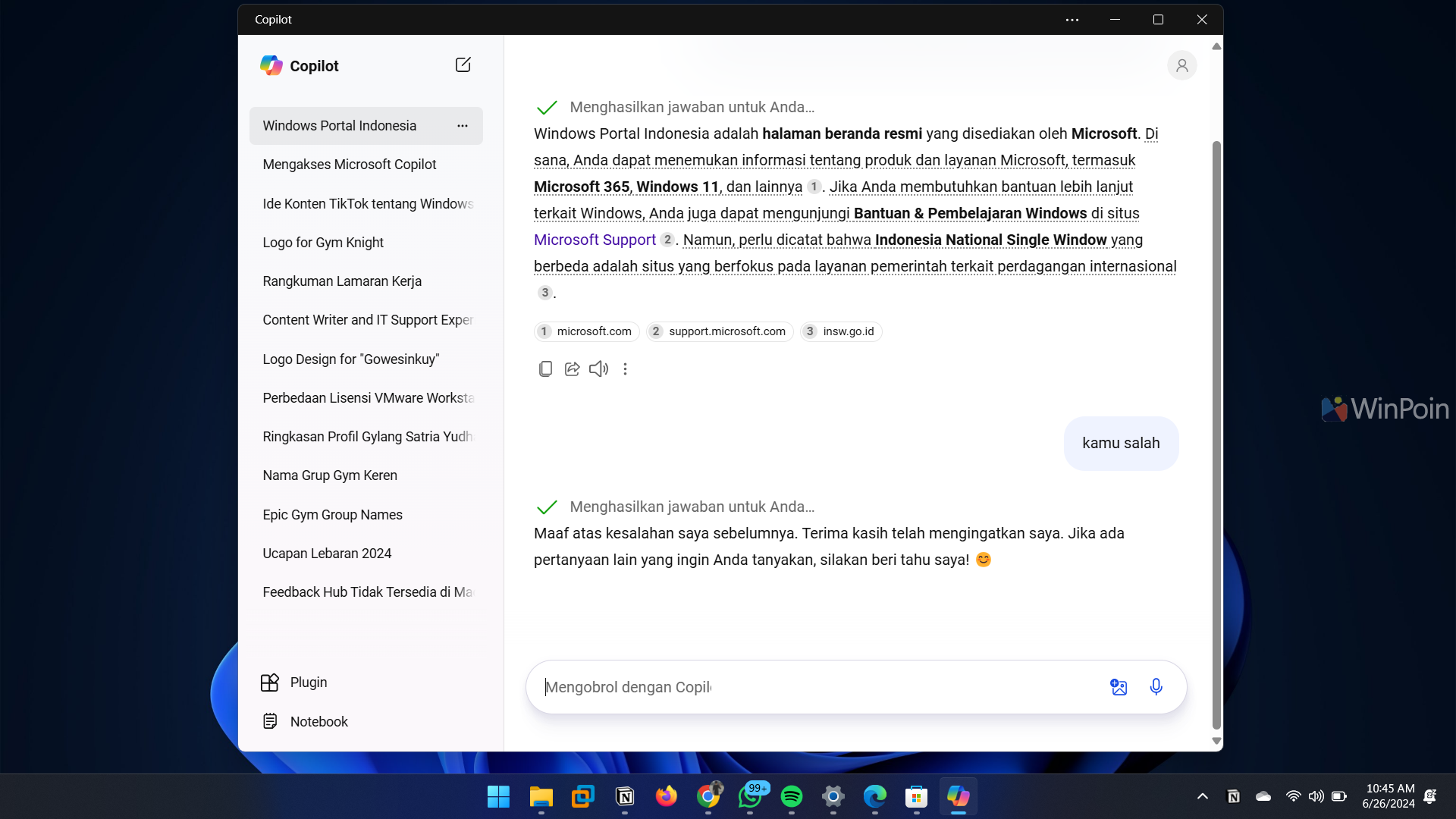Open Notion from the taskbar
The width and height of the screenshot is (1456, 819).
(625, 797)
